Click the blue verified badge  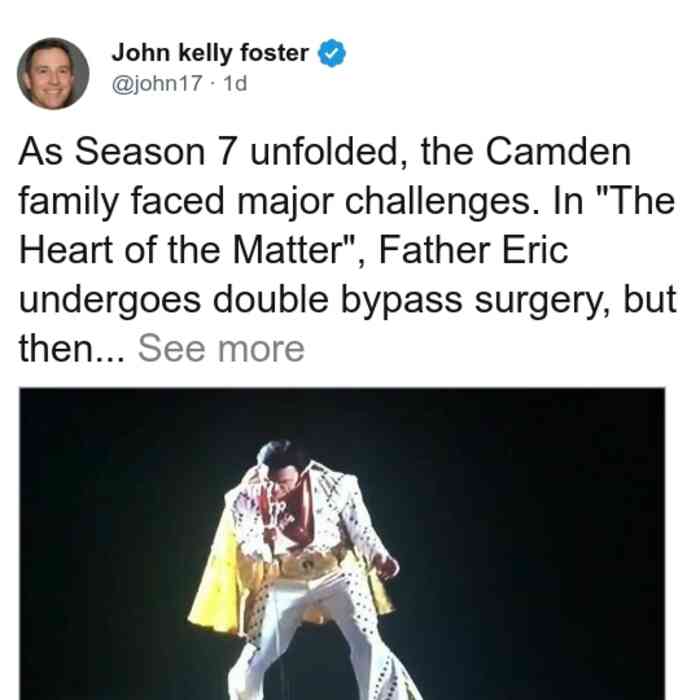pyautogui.click(x=331, y=53)
